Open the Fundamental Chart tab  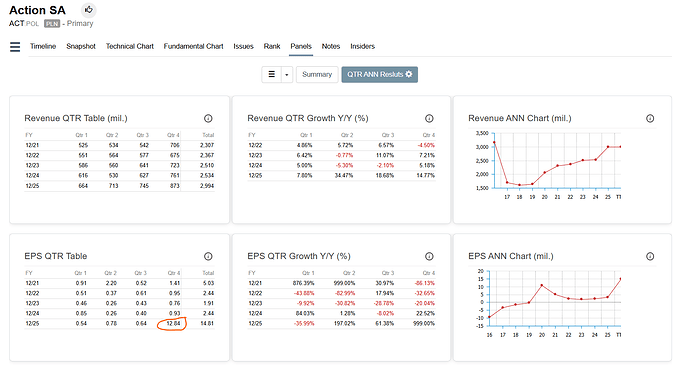click(x=194, y=46)
